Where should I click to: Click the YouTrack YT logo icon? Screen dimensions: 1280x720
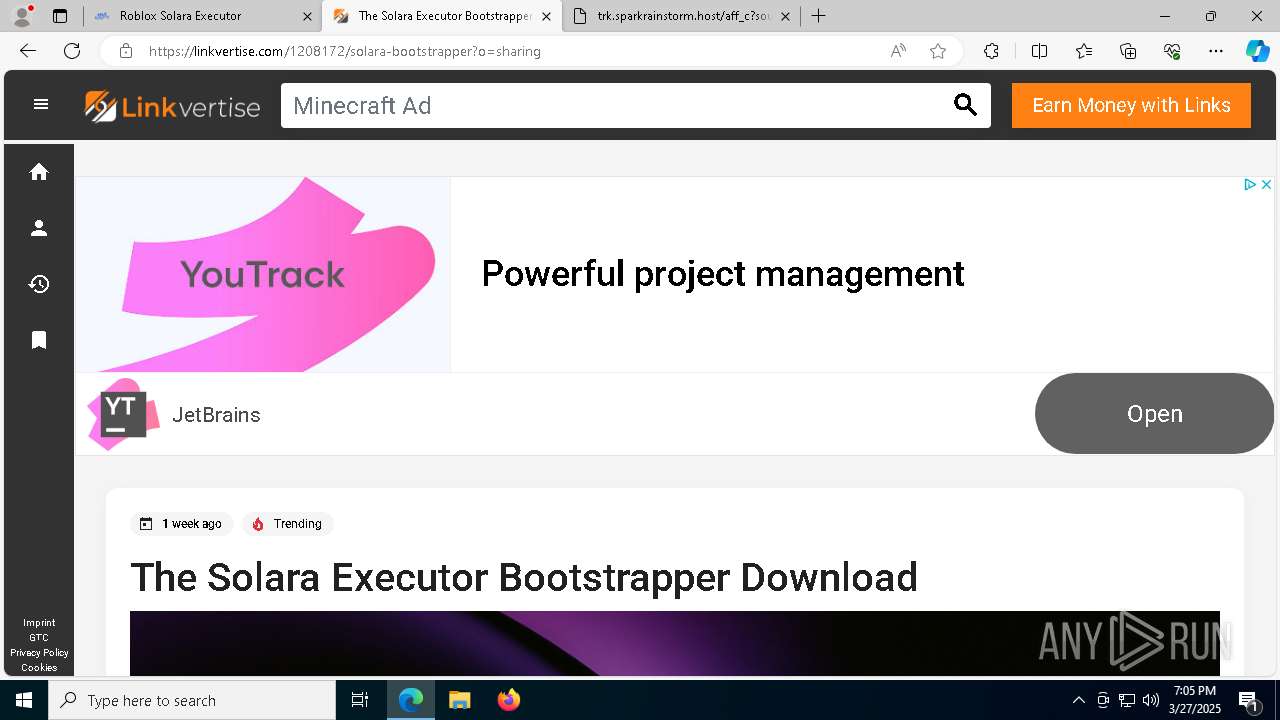click(123, 414)
